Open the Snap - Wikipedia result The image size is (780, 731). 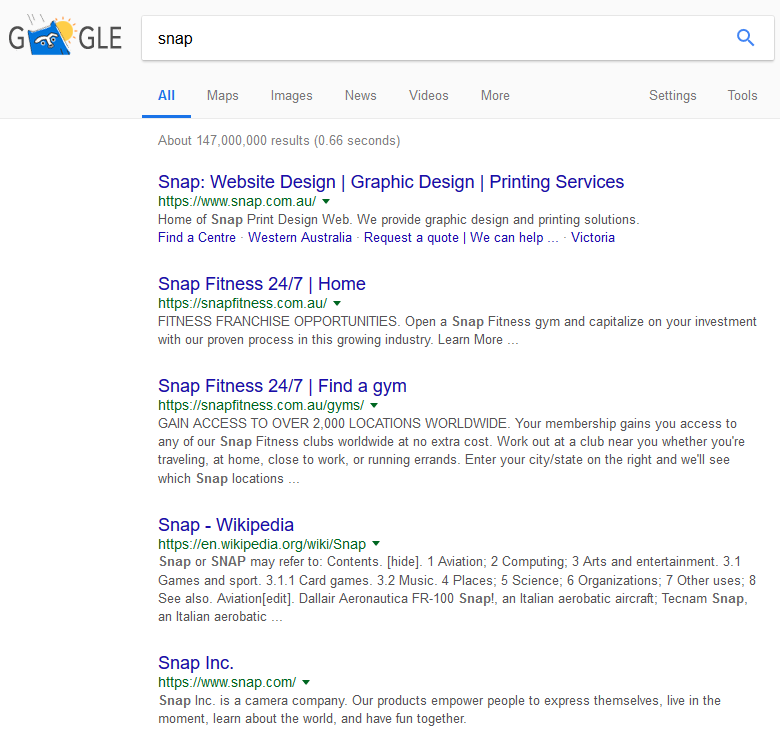coord(226,525)
